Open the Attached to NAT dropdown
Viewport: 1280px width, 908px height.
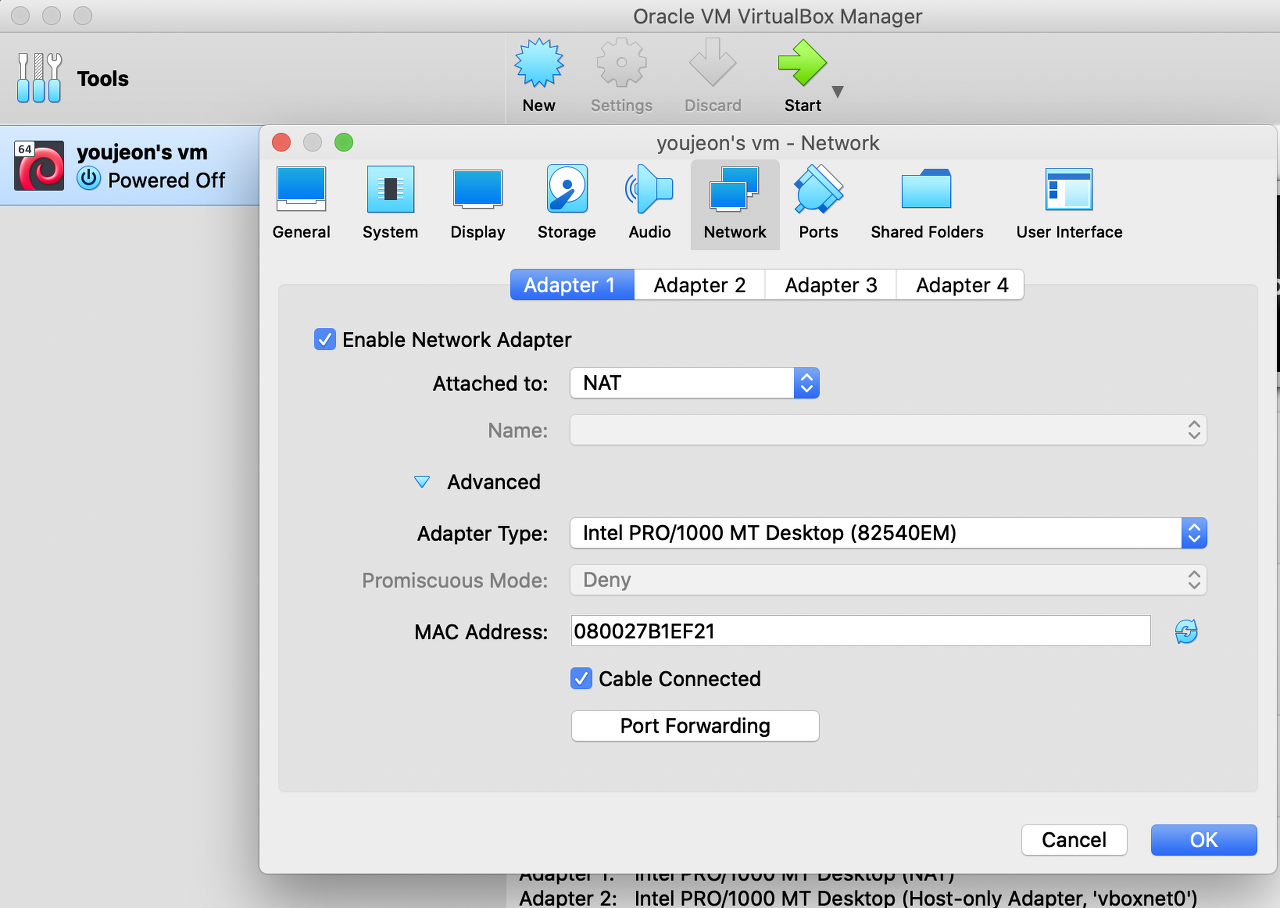[695, 383]
